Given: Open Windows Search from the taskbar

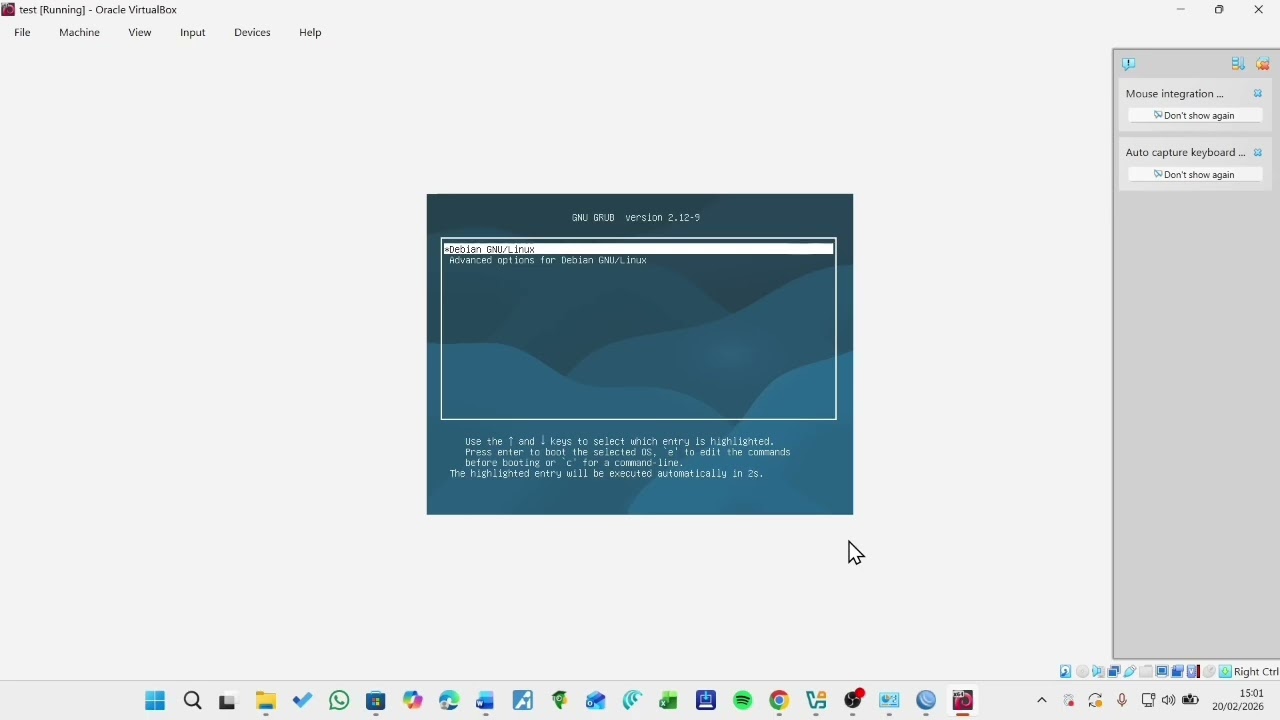Looking at the screenshot, I should coord(193,701).
